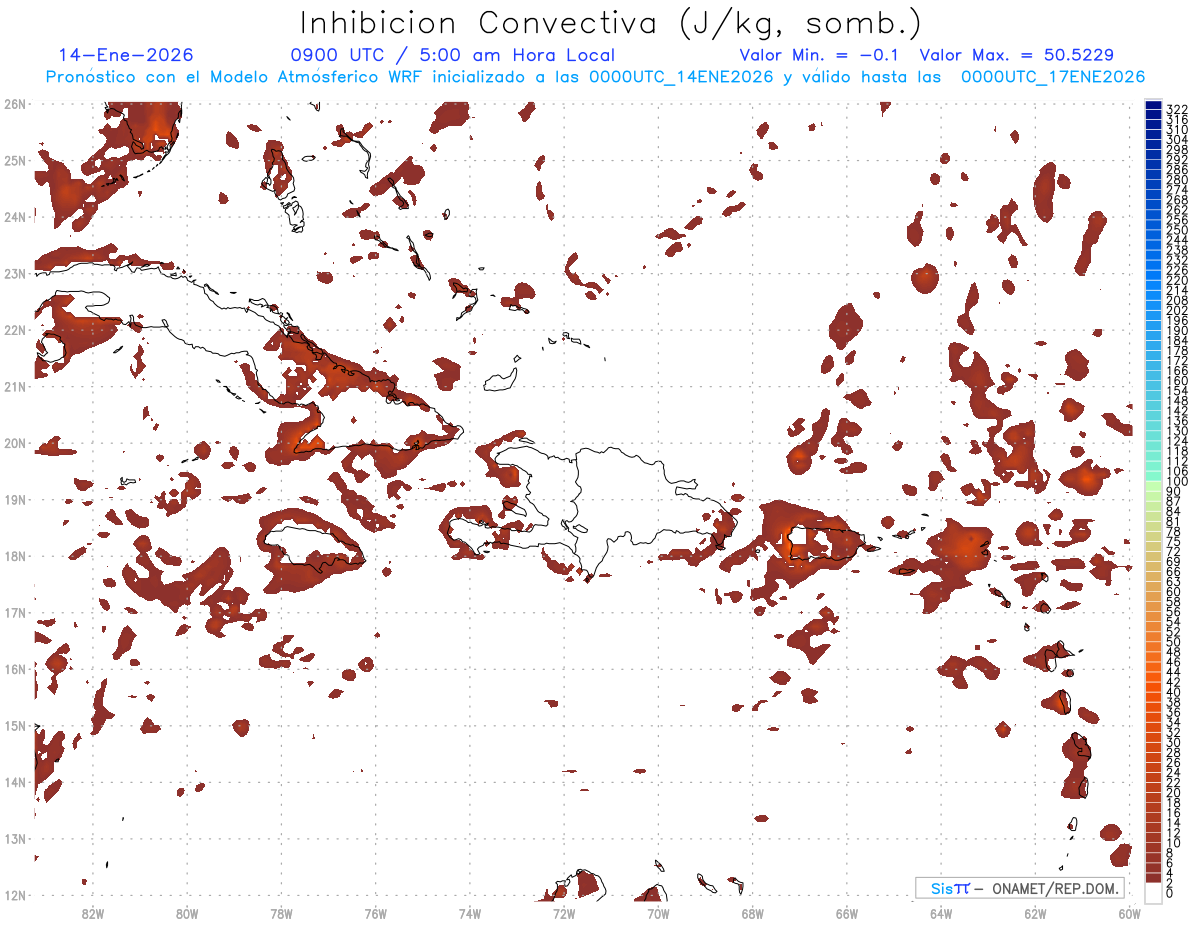Click the "Inhibicion Convectiva (J/kg, somb.)" title

pyautogui.click(x=611, y=22)
